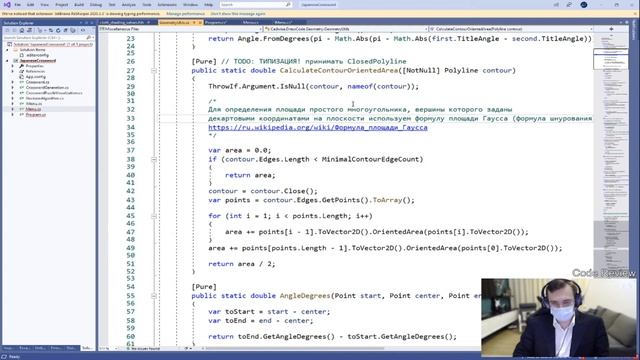Image resolution: width=640 pixels, height=360 pixels.
Task: Click the Refresh icon in Solution Explorer toolbar
Action: point(58,31)
